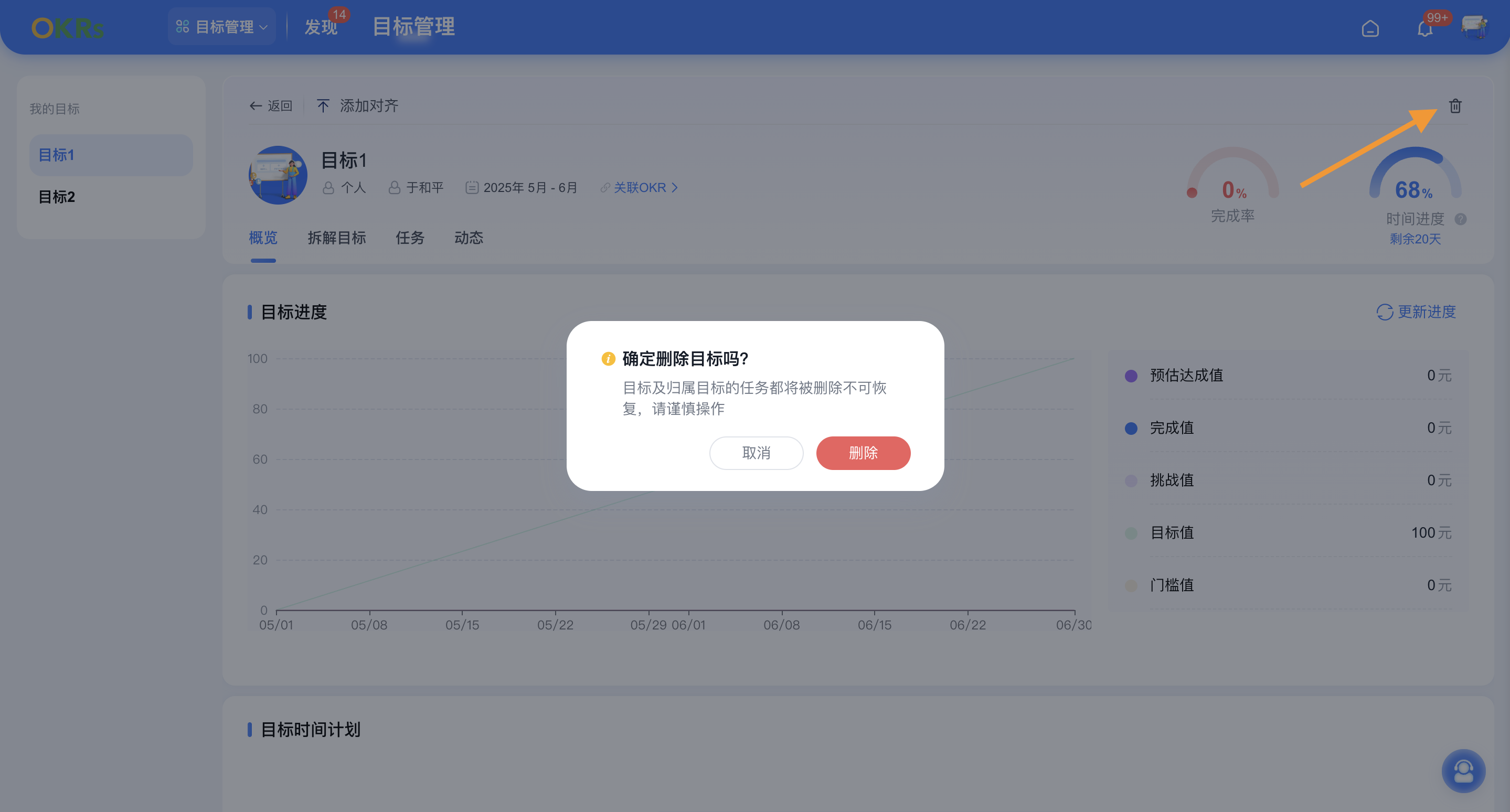Click the calendar icon before the 2025 date
This screenshot has width=1510, height=812.
tap(472, 187)
